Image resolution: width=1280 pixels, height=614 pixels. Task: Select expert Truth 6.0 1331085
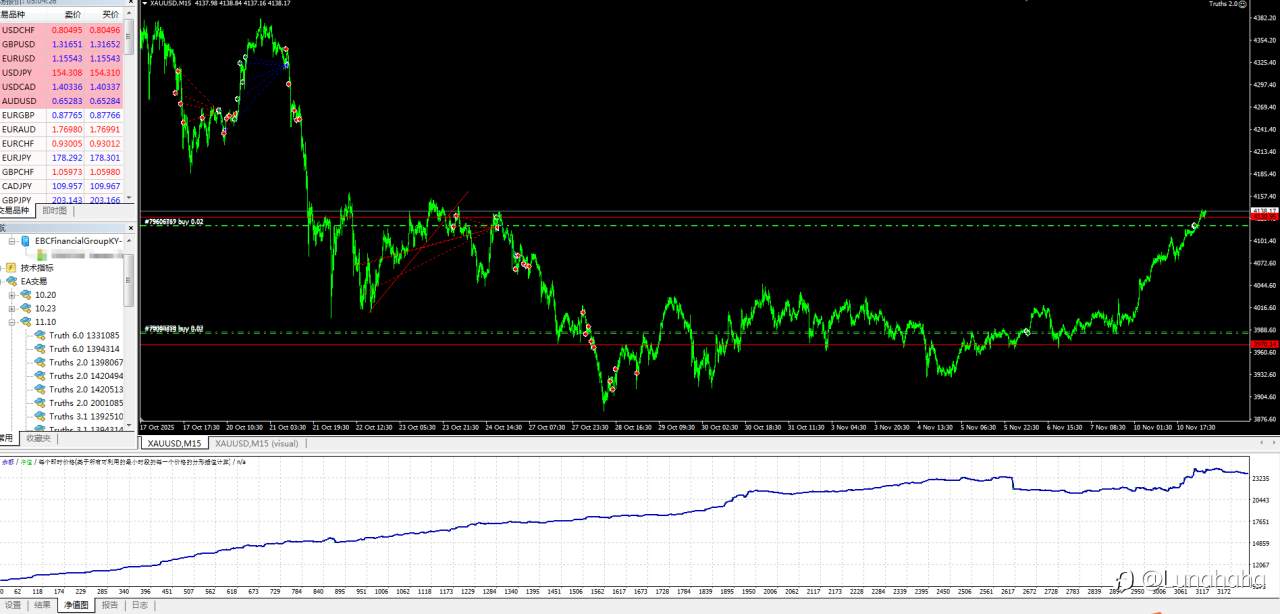(x=85, y=335)
